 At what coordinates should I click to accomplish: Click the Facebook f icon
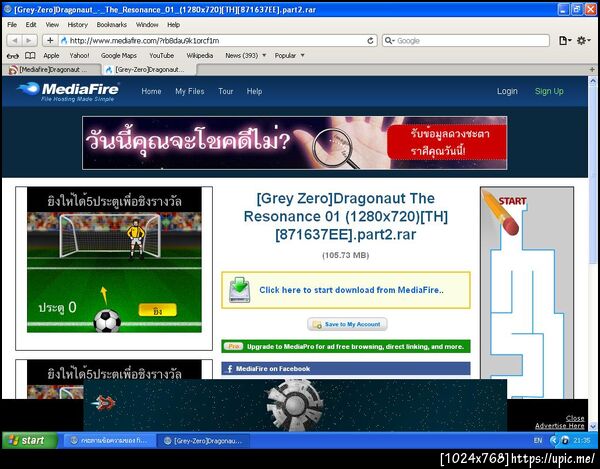coord(230,369)
